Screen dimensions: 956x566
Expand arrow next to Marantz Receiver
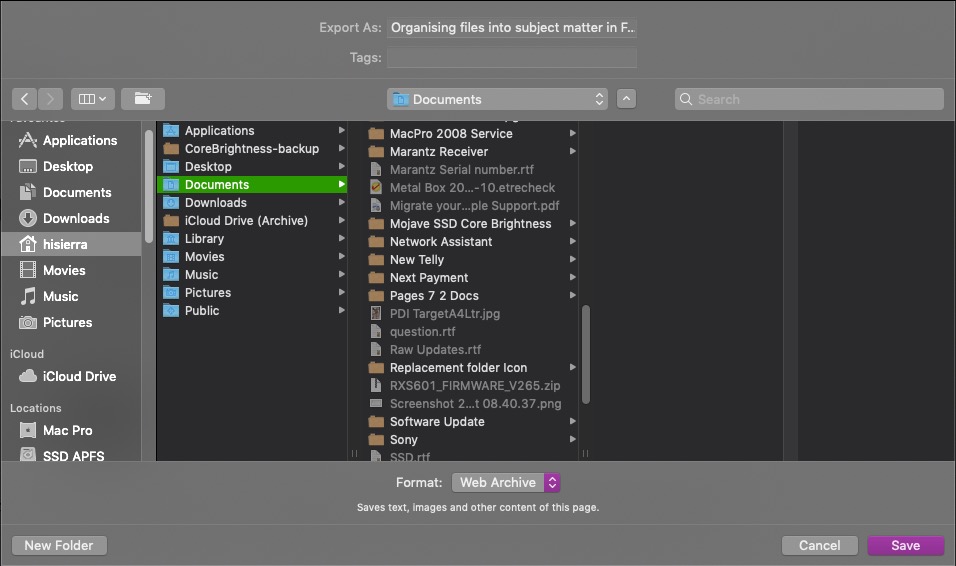573,151
